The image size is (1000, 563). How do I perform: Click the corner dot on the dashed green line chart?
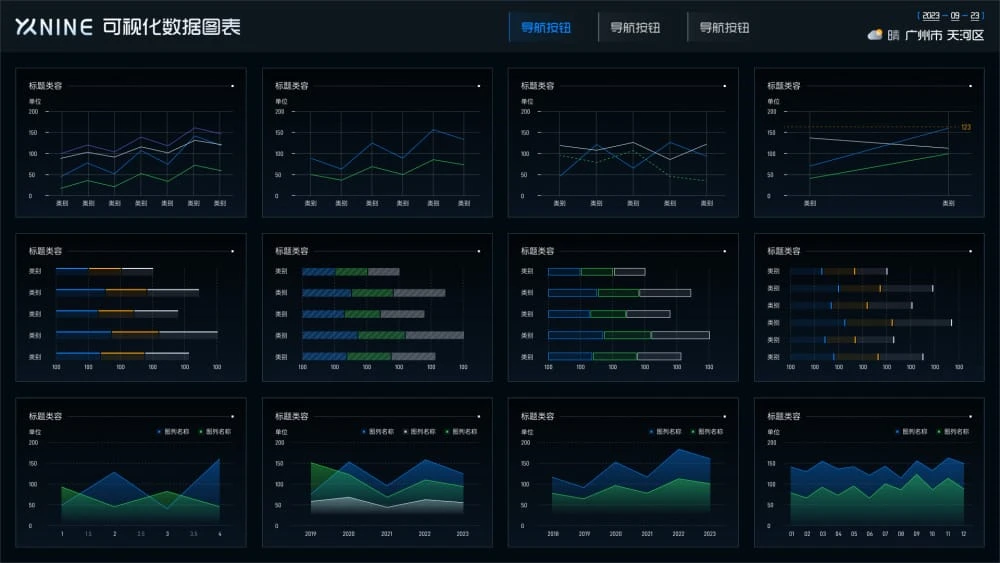[724, 86]
